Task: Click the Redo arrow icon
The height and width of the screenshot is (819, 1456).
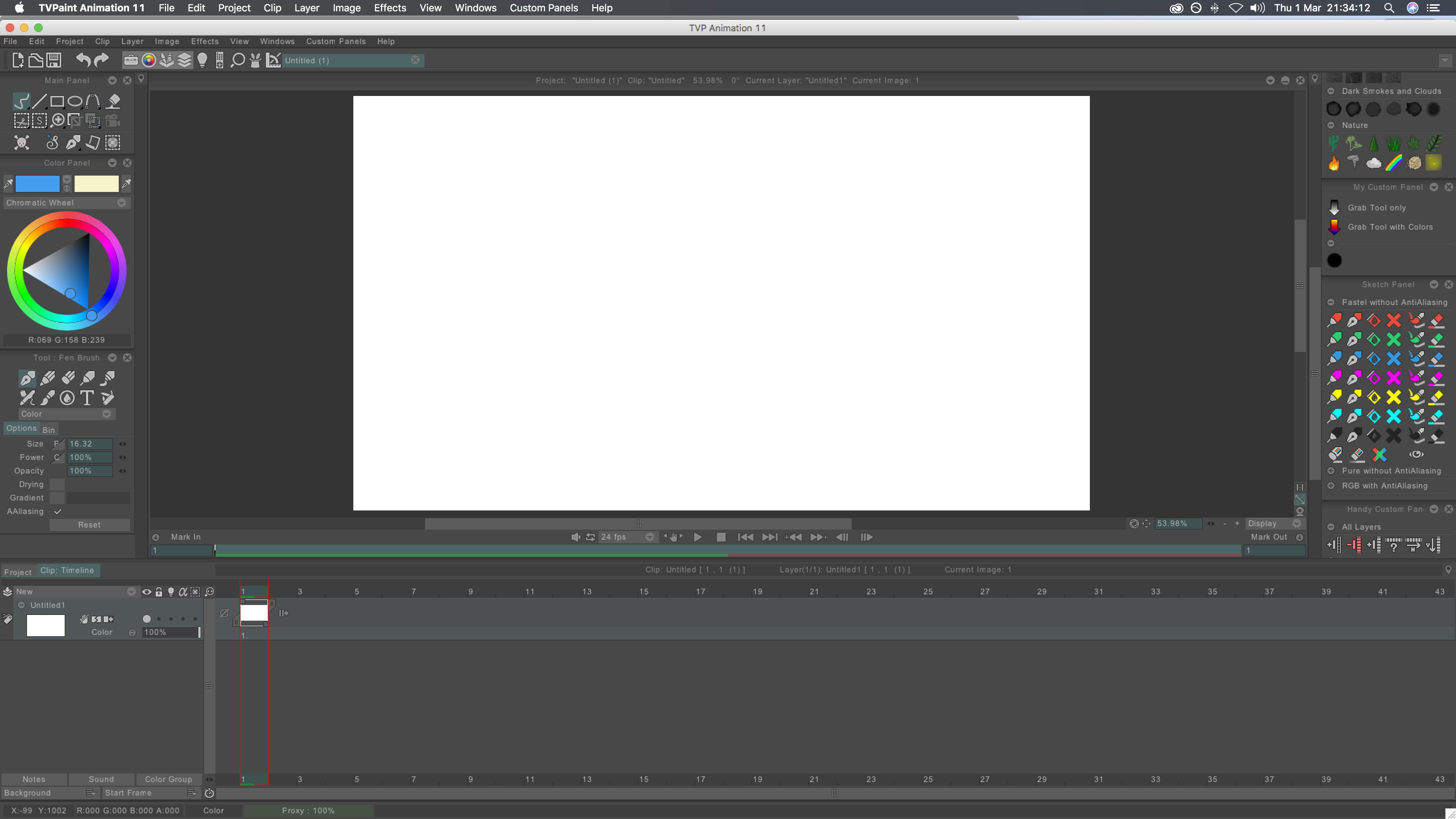Action: [x=101, y=60]
